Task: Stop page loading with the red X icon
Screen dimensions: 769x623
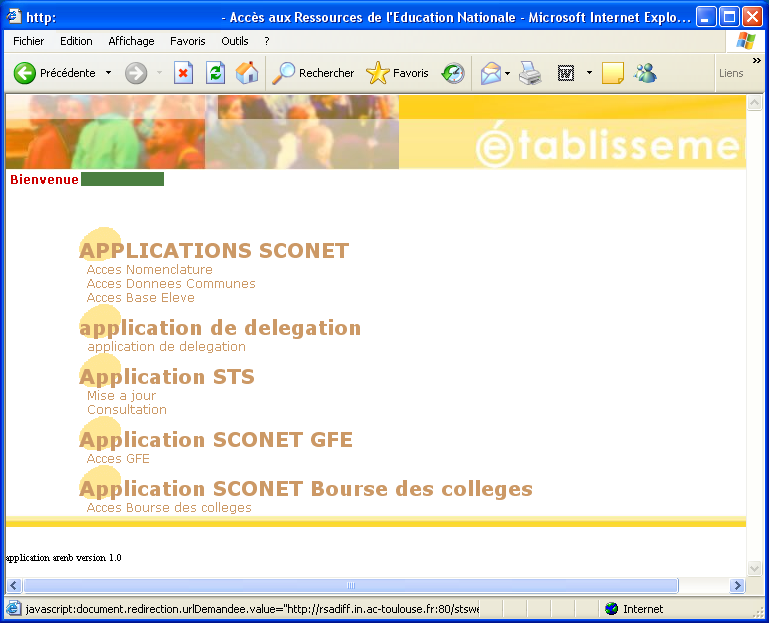Action: pyautogui.click(x=183, y=74)
